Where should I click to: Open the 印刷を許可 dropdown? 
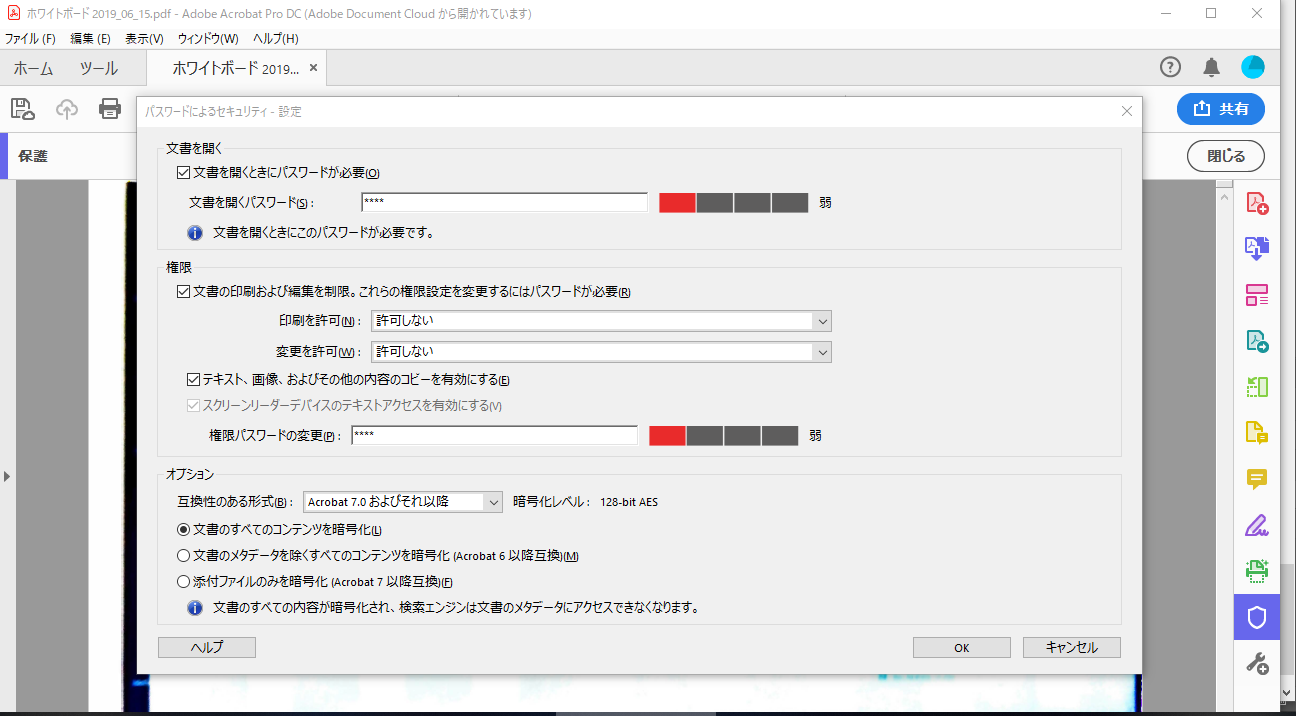pyautogui.click(x=601, y=321)
